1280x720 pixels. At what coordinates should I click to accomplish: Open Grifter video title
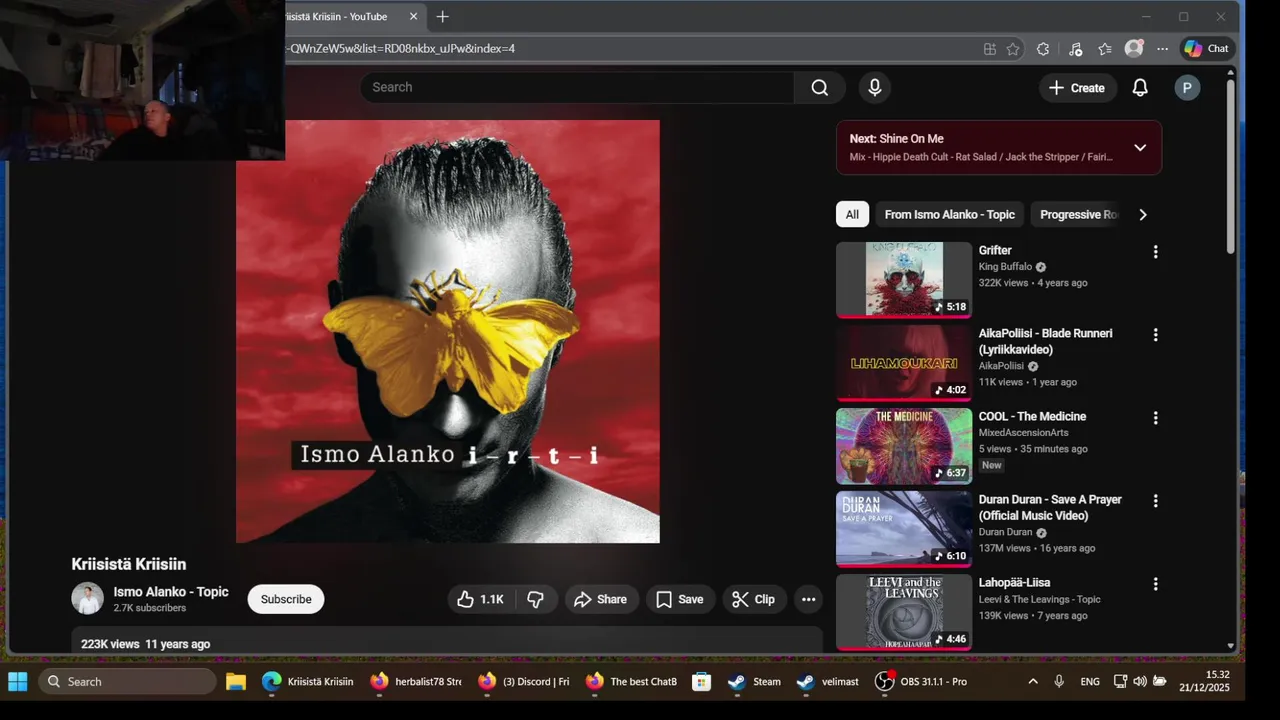click(x=995, y=251)
